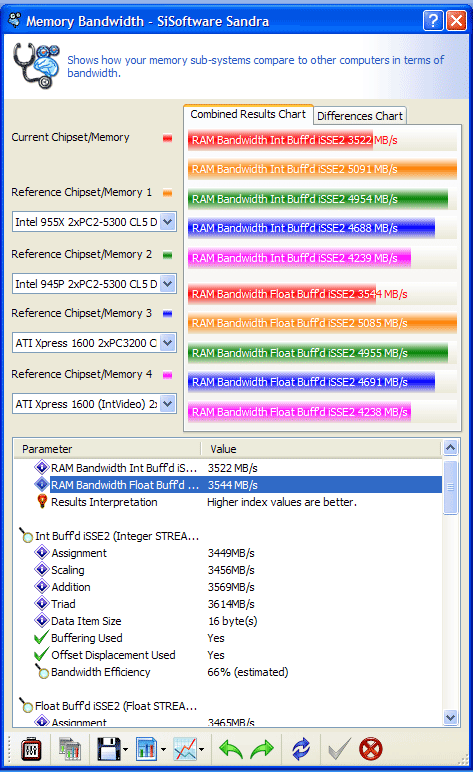Click the red cancel cross icon
The width and height of the screenshot is (473, 772).
[371, 749]
